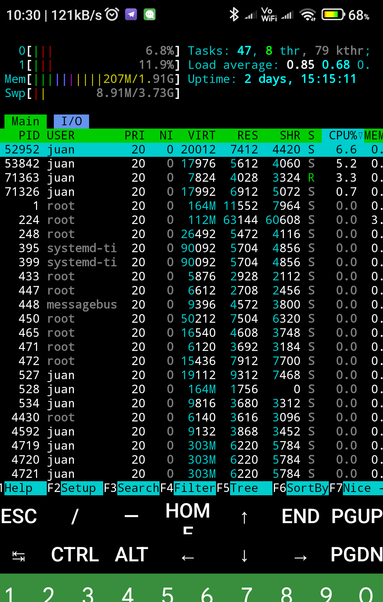
Task: Click the Load average readout
Action: click(279, 65)
